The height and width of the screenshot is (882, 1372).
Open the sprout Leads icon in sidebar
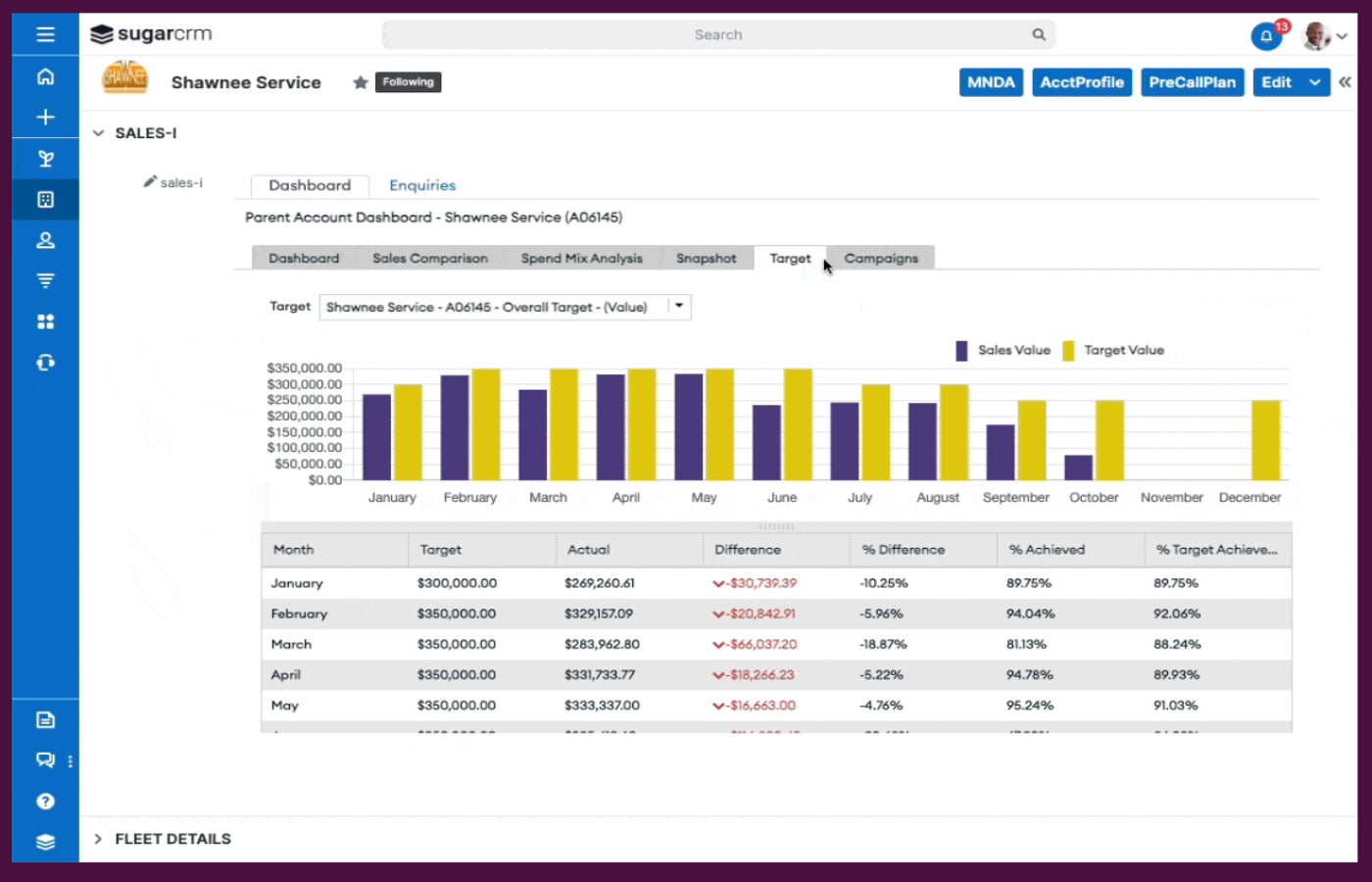click(x=45, y=159)
